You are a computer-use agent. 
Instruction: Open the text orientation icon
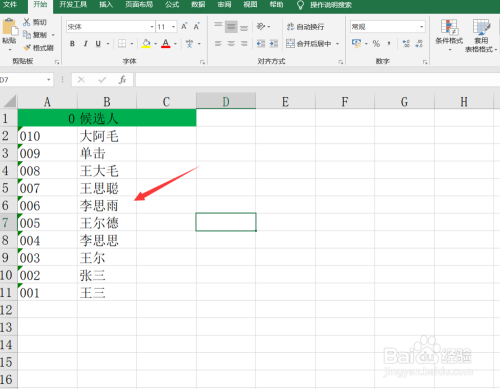(x=261, y=26)
